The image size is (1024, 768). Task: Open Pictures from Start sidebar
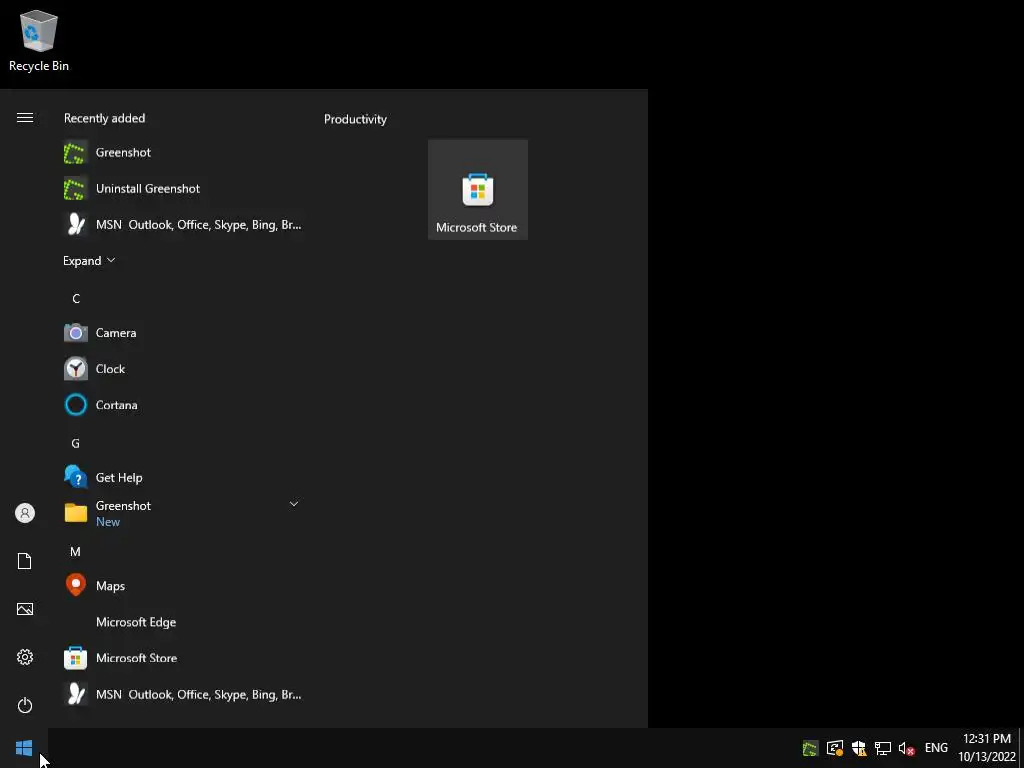pos(25,609)
